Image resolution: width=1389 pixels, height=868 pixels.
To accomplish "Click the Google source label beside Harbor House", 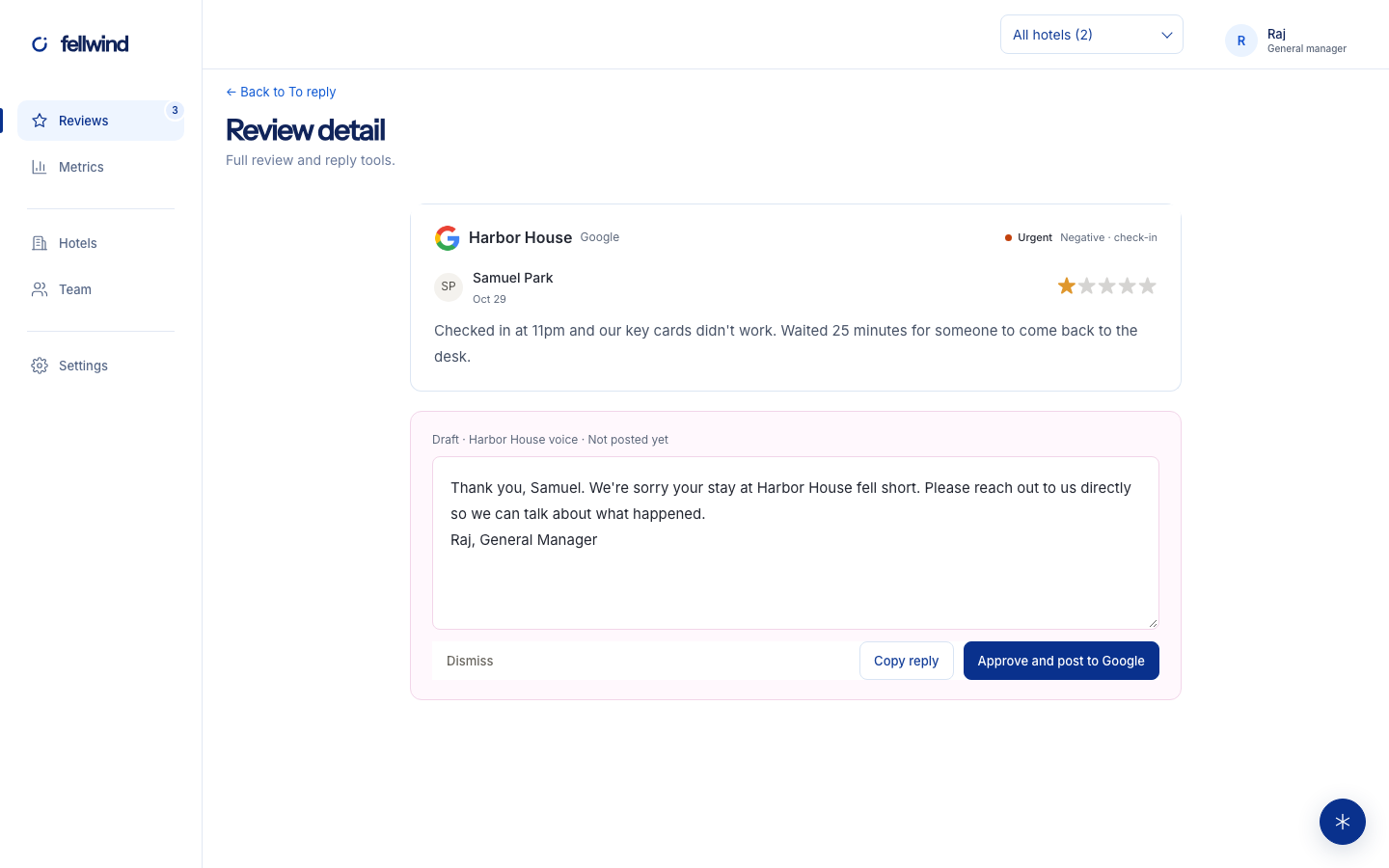I will [x=600, y=237].
